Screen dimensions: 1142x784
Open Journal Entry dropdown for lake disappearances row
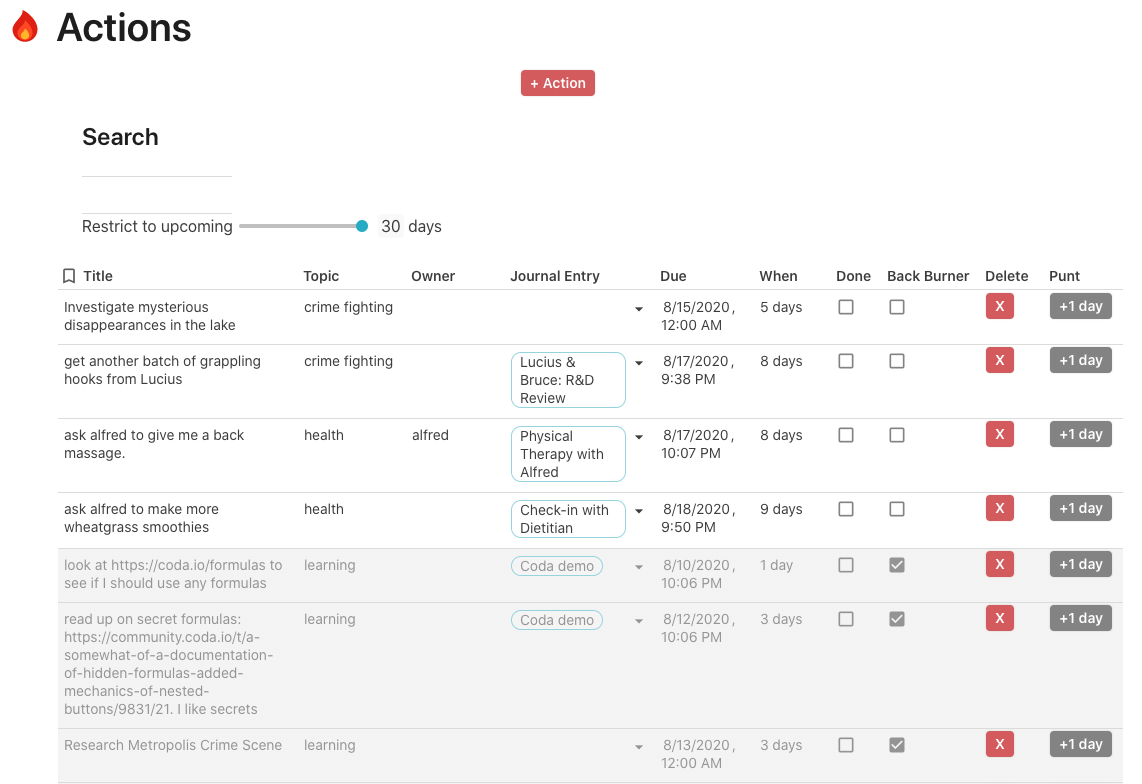point(639,309)
